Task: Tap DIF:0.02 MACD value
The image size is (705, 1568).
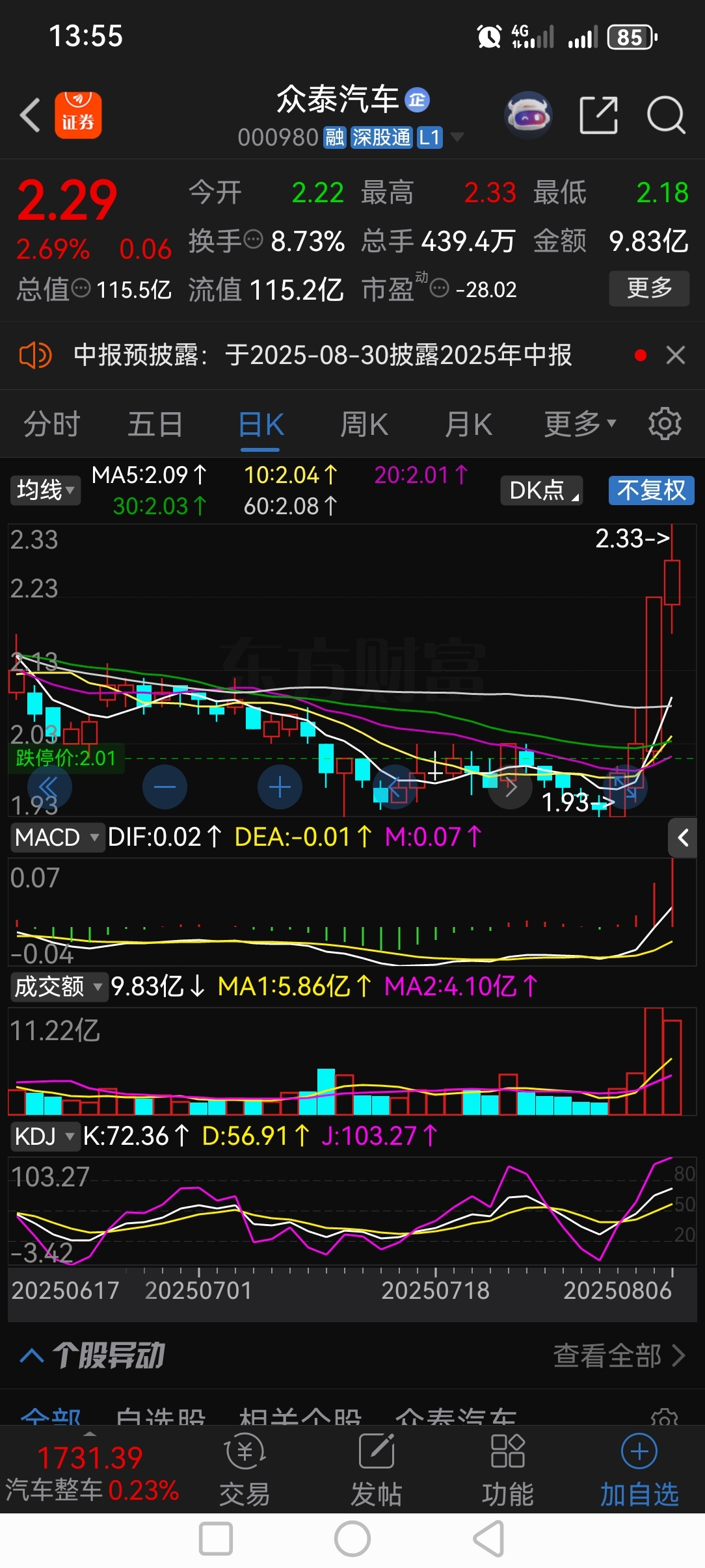Action: click(x=165, y=837)
